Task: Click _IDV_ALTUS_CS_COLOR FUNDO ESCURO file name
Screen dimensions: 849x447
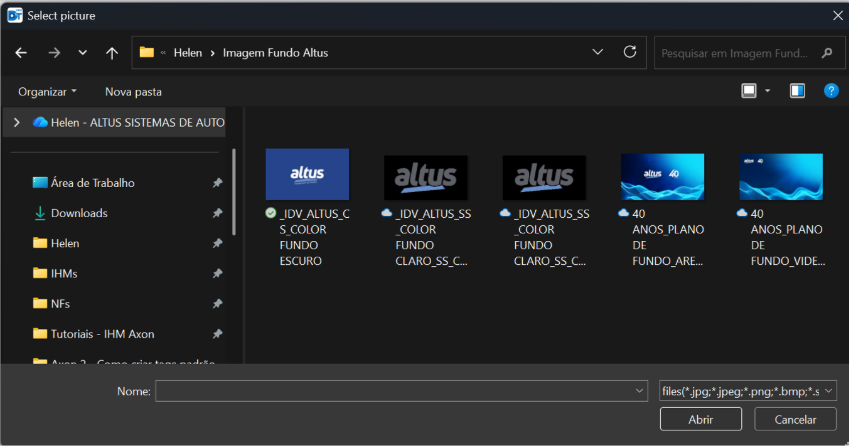Action: tap(314, 237)
